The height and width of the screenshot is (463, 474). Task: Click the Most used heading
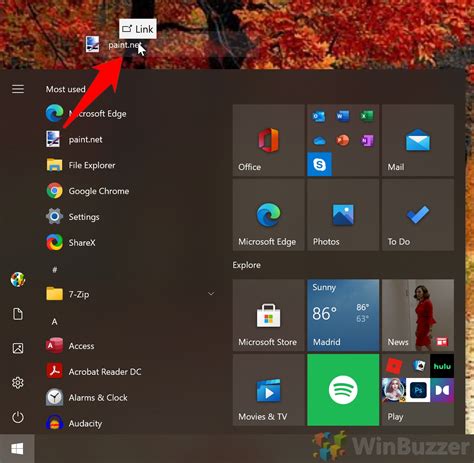coord(66,89)
